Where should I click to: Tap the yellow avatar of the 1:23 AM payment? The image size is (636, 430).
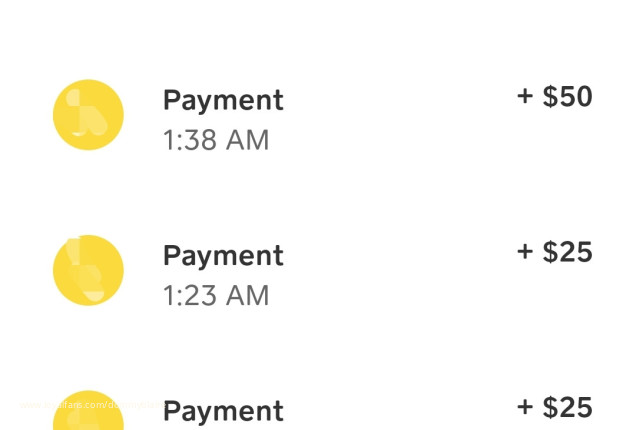tap(88, 270)
